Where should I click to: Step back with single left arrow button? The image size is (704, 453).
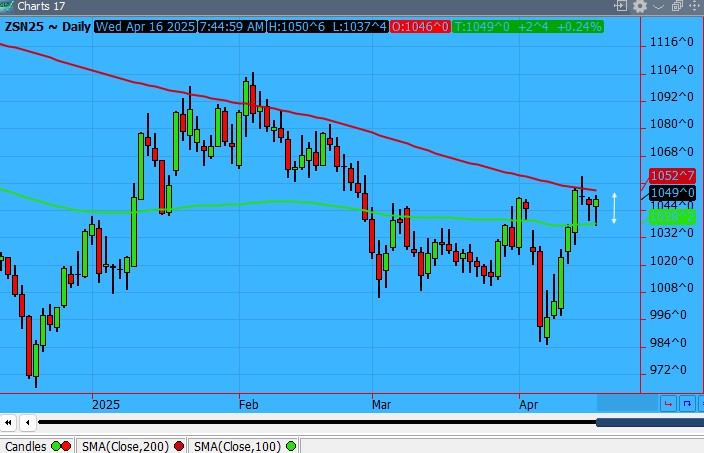tap(27, 422)
